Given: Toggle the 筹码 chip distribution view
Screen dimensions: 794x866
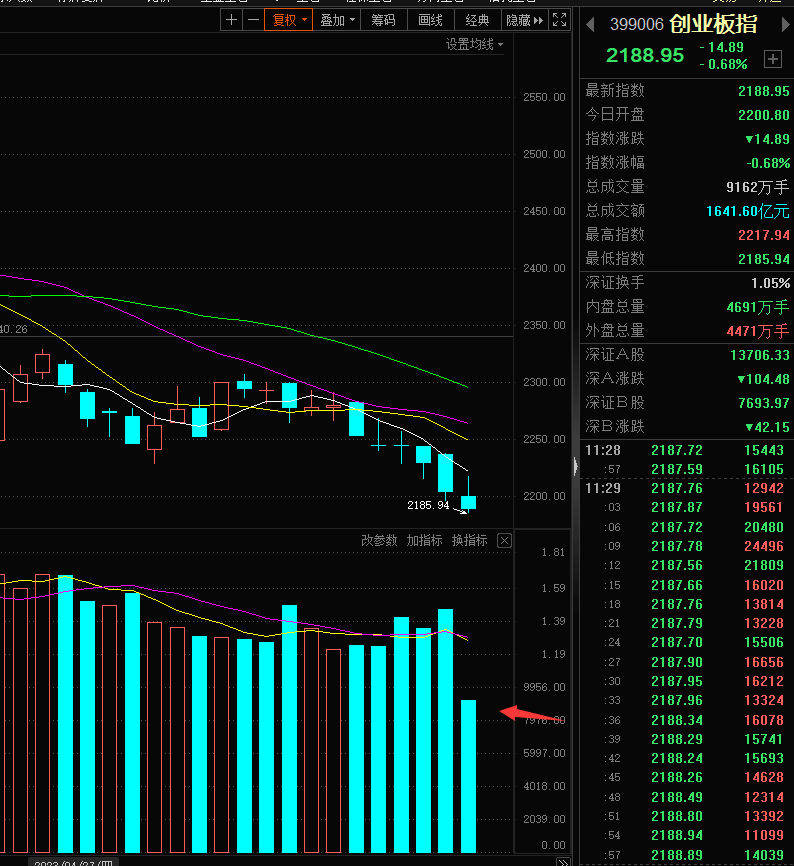Looking at the screenshot, I should point(383,20).
